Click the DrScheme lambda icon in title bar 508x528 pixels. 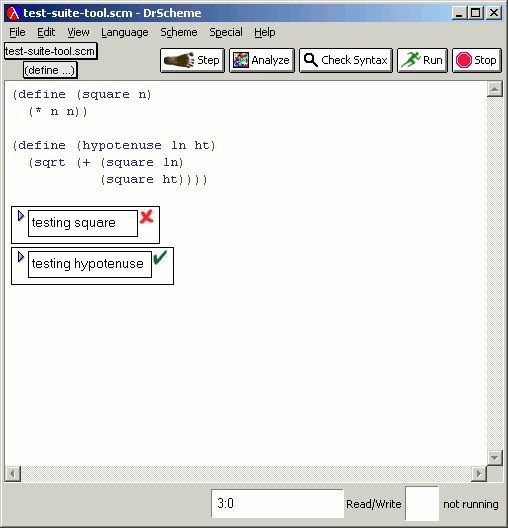click(x=14, y=13)
